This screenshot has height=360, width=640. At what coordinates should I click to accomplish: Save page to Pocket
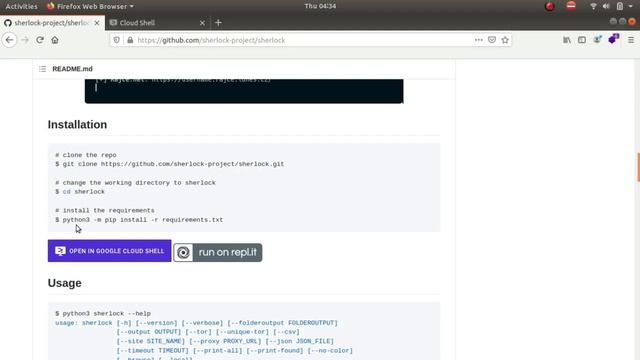(492, 40)
